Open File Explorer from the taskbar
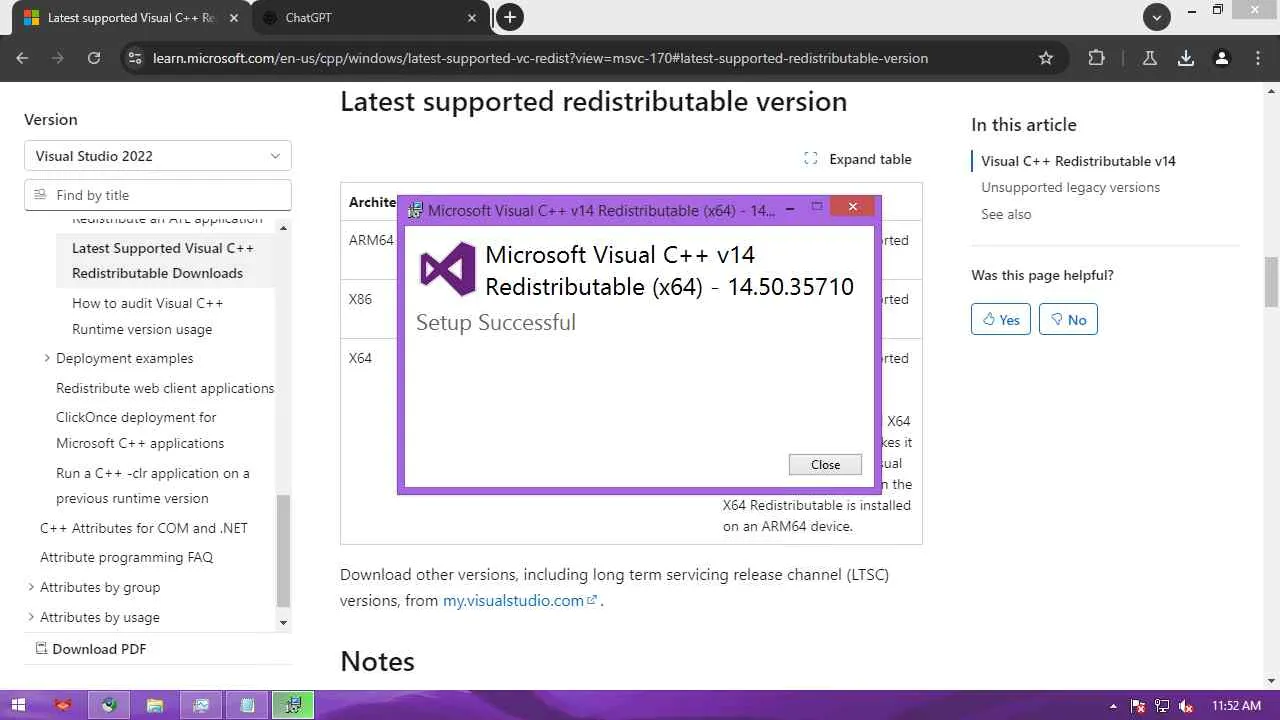1280x720 pixels. tap(155, 705)
